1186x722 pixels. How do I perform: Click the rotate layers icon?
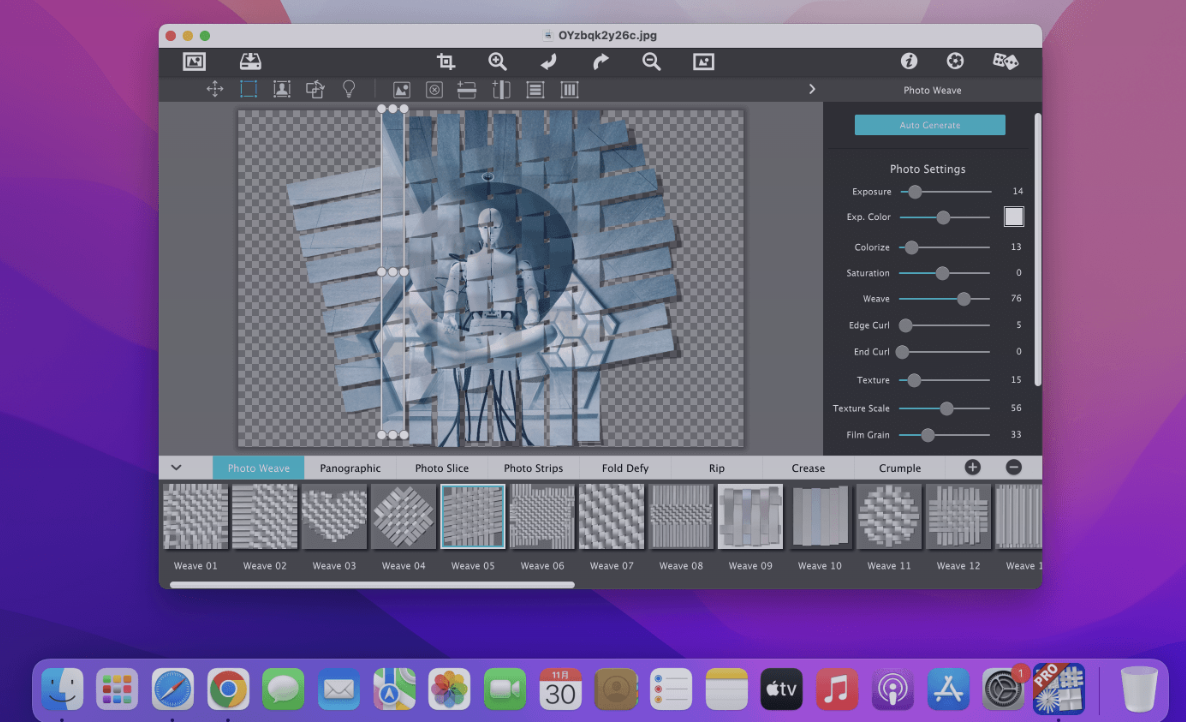(315, 89)
